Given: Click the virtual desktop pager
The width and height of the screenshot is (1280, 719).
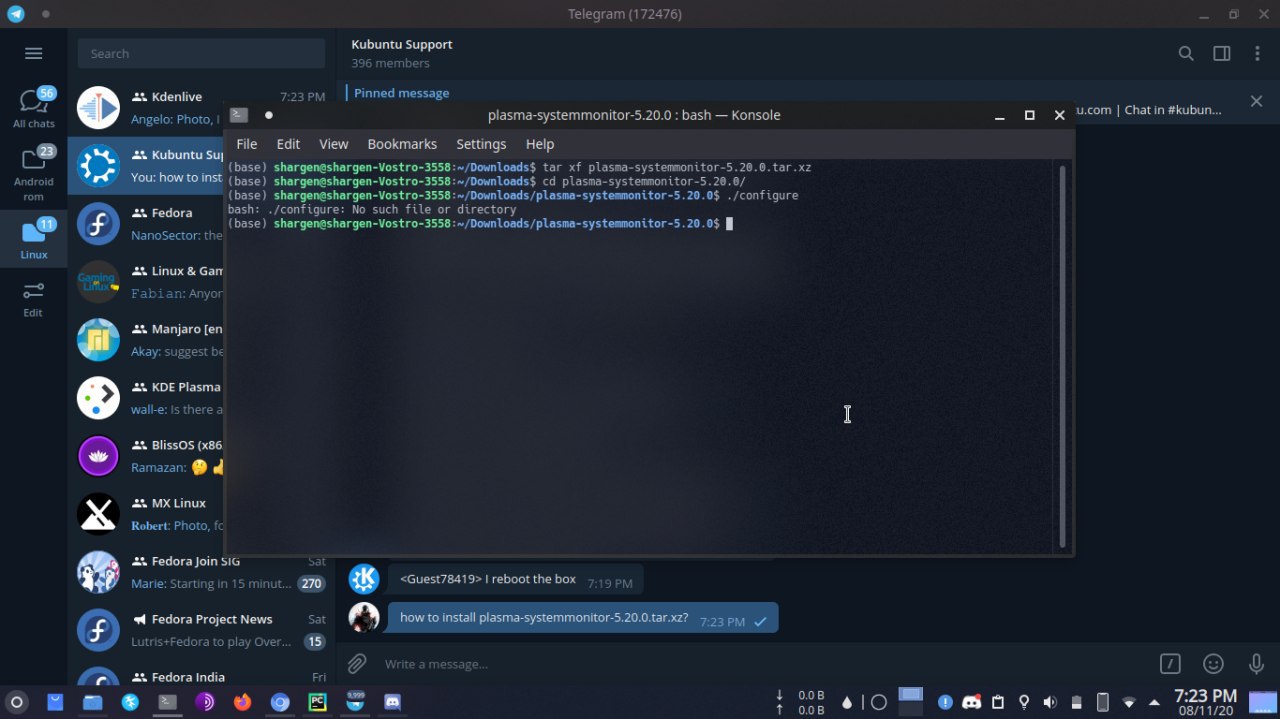Looking at the screenshot, I should 910,701.
